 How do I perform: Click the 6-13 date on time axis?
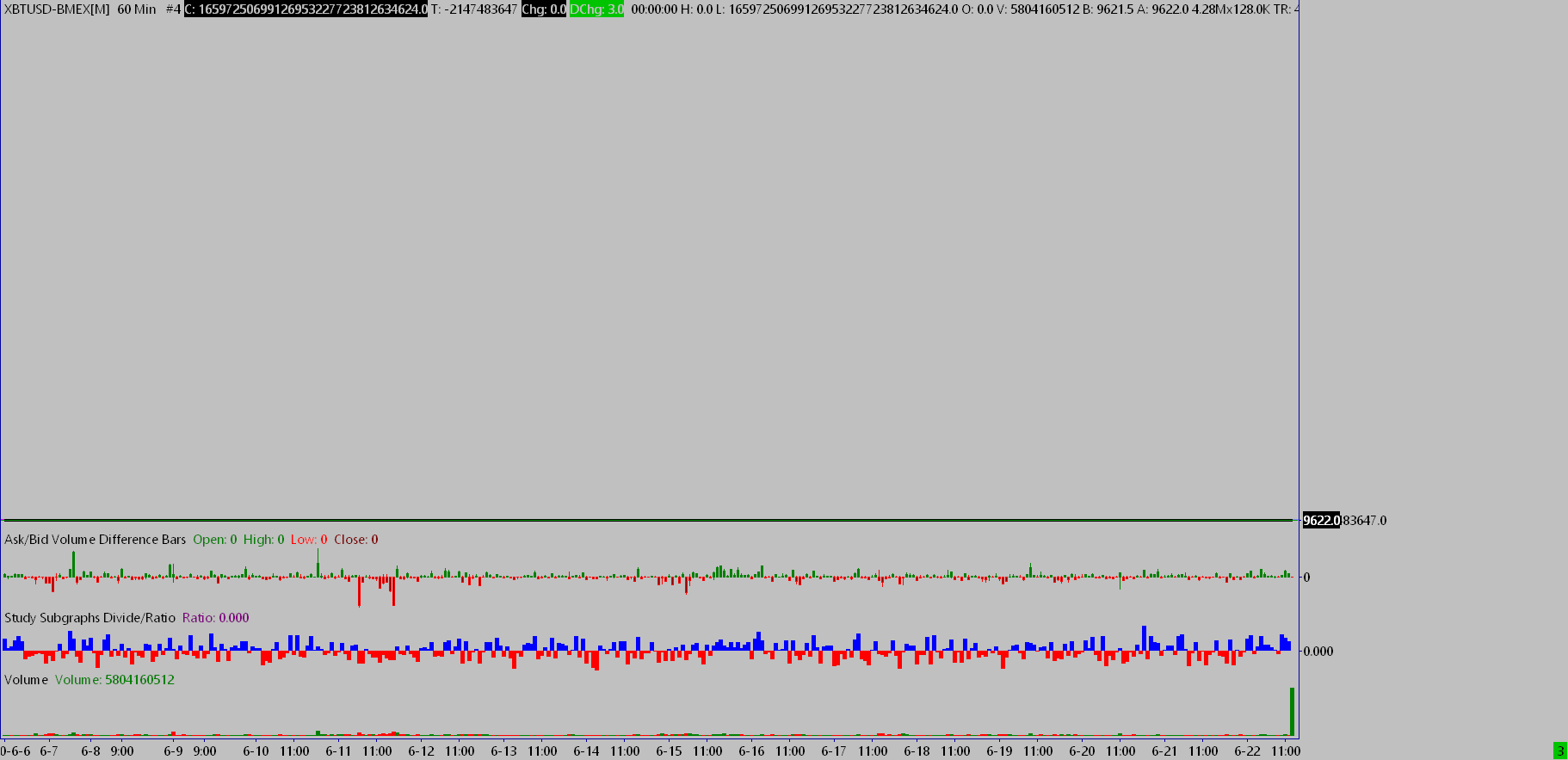tap(503, 751)
